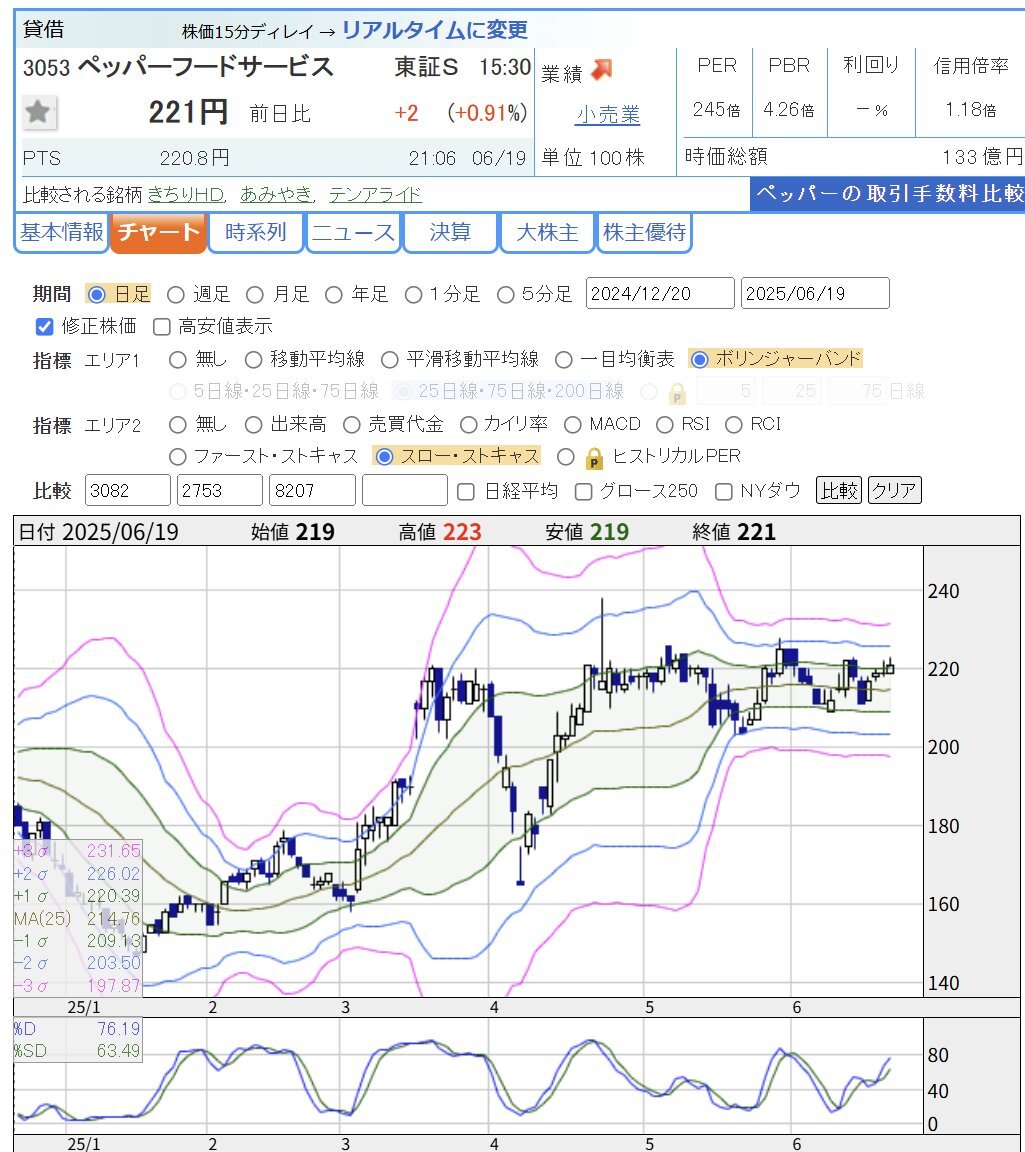Click the red earnings trend arrow icon
Viewport: 1025px width, 1152px height.
point(602,70)
